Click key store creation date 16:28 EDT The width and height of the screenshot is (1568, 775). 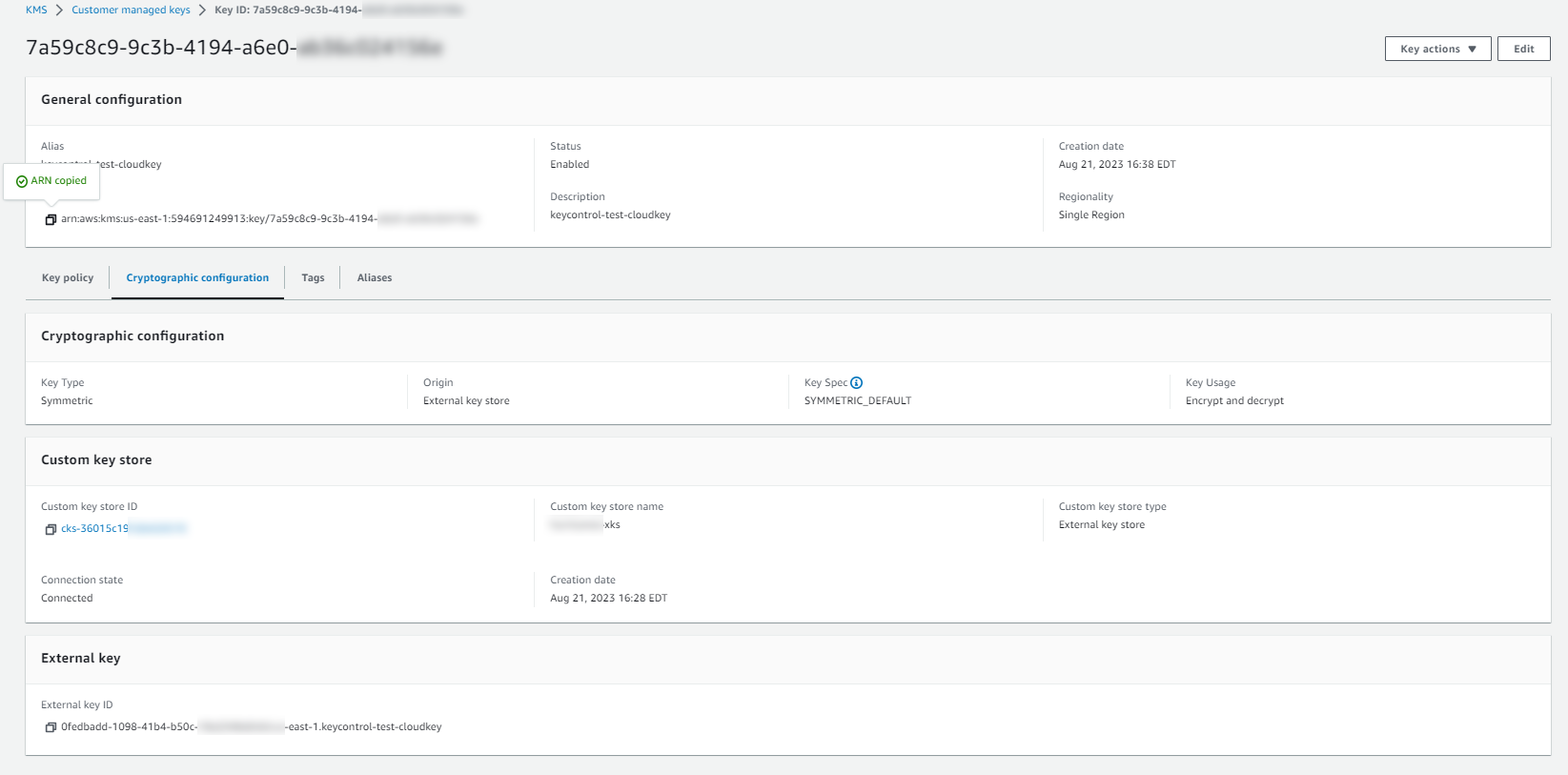[x=608, y=598]
